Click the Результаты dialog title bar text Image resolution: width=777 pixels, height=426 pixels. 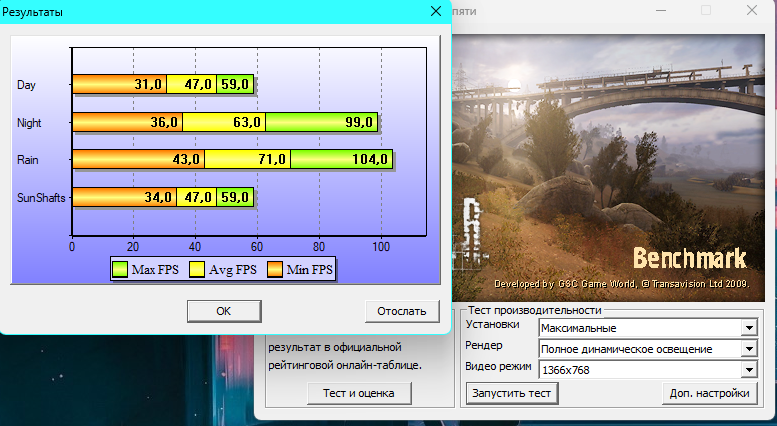click(x=32, y=12)
